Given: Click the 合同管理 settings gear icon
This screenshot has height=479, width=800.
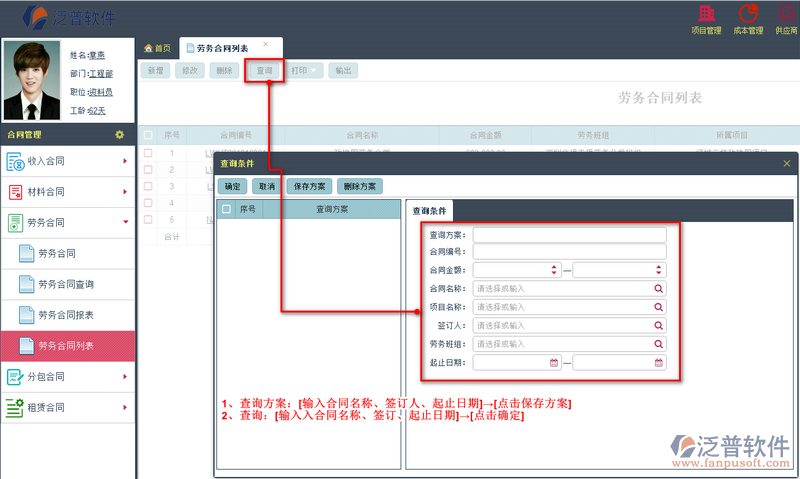Looking at the screenshot, I should pos(119,134).
